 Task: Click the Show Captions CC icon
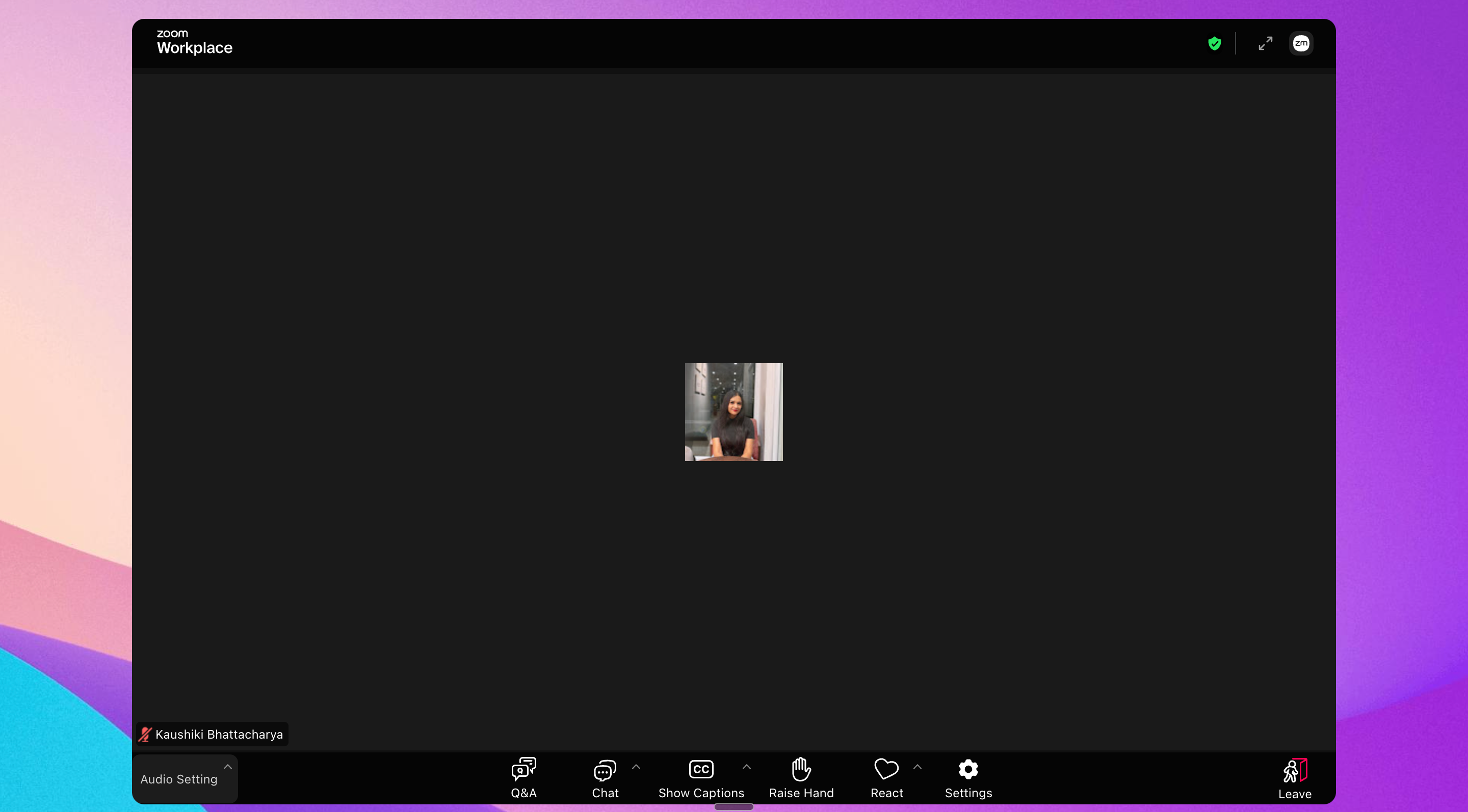tap(701, 769)
